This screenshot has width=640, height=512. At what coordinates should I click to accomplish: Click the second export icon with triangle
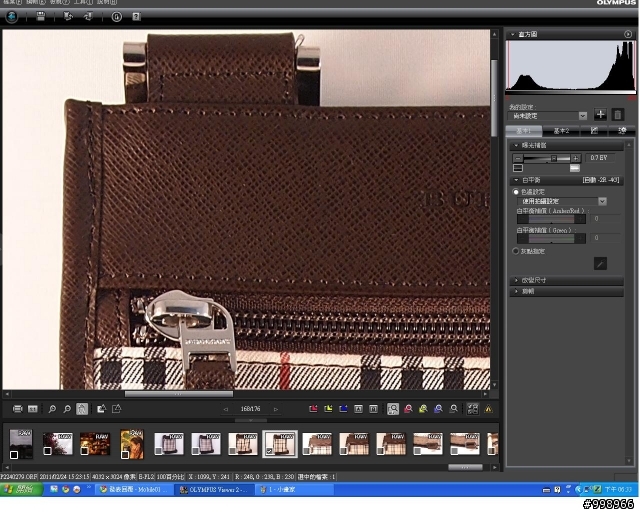[x=117, y=409]
